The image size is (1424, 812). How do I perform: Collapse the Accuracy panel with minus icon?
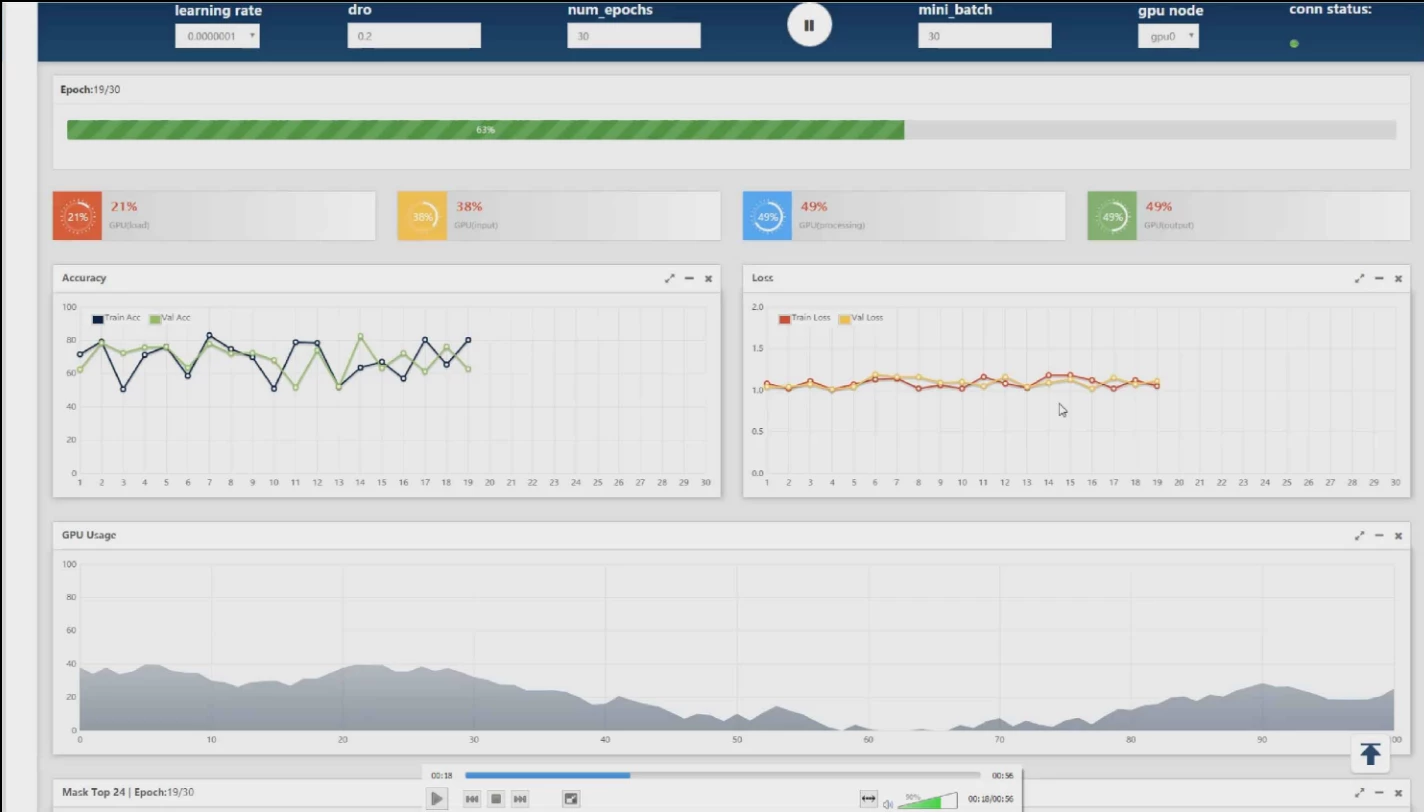click(x=689, y=278)
